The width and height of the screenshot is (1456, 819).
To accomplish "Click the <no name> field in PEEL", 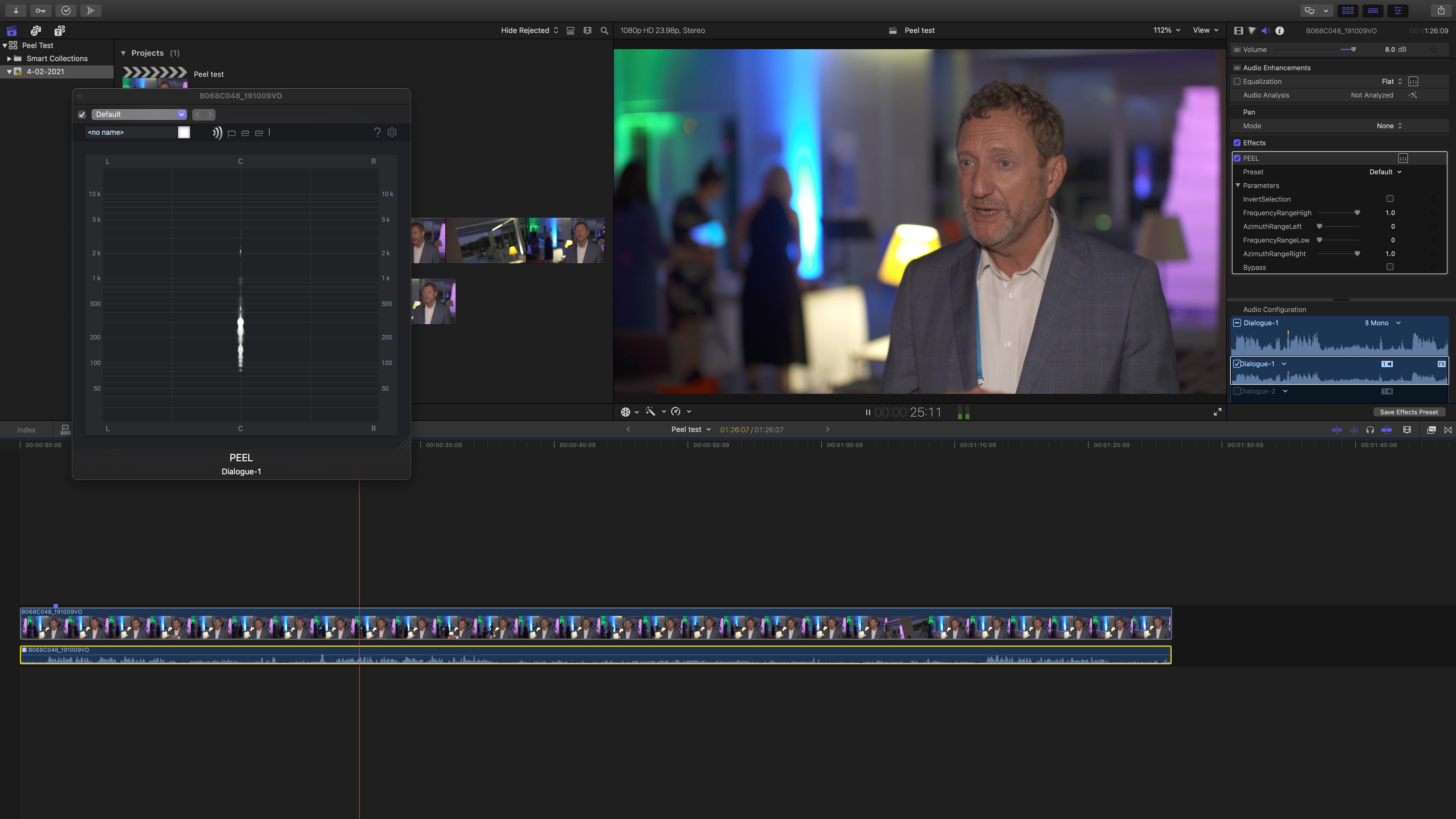I will click(131, 132).
